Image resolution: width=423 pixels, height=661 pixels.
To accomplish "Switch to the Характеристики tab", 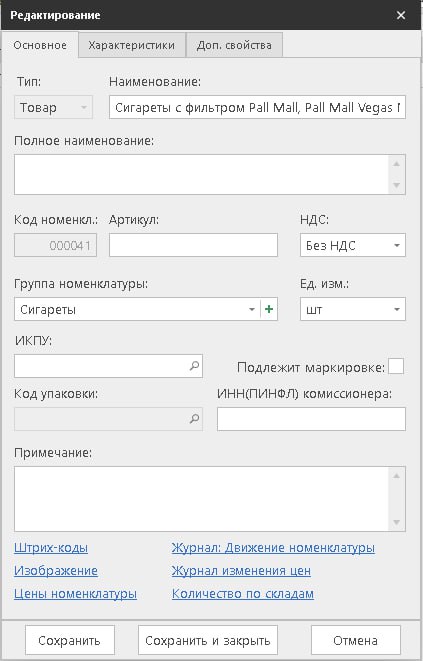I will pyautogui.click(x=132, y=45).
